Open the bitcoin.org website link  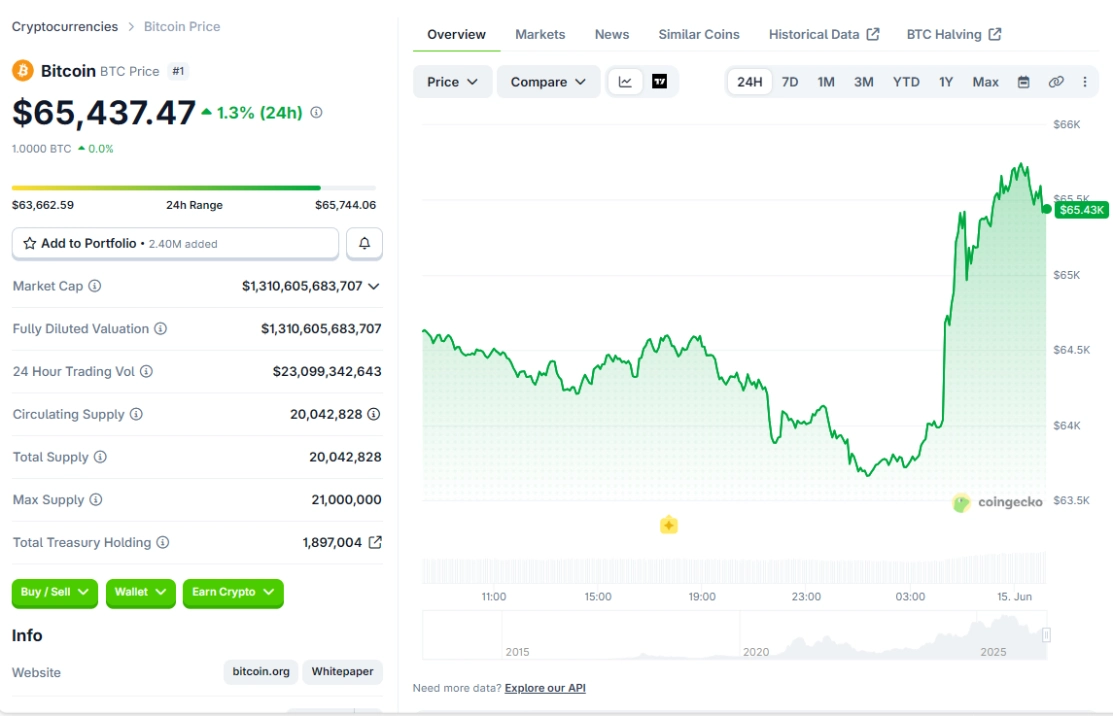(x=261, y=671)
